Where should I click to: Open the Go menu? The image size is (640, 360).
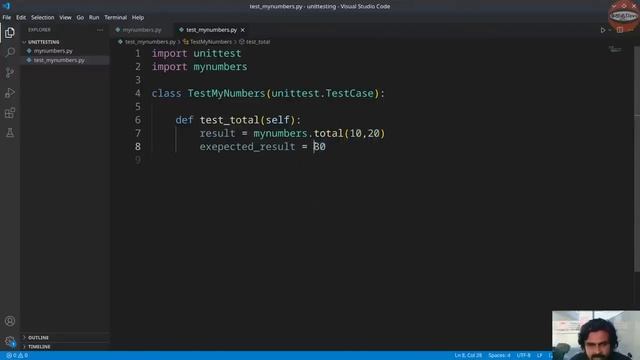(80, 18)
